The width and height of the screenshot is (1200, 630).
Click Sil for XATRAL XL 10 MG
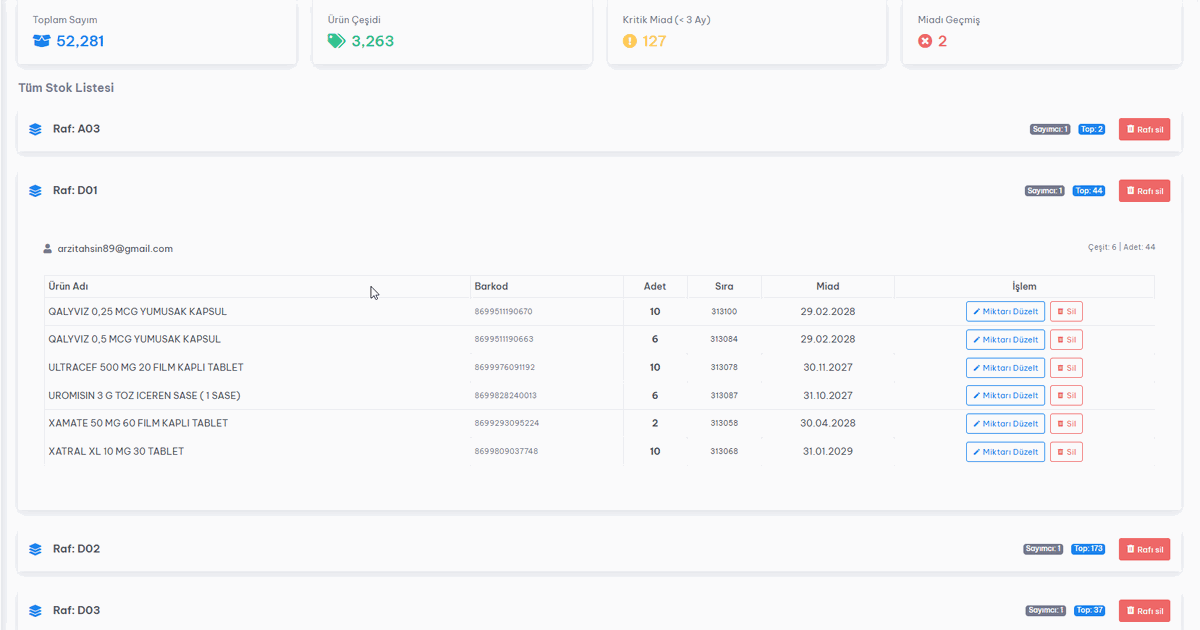coord(1066,451)
